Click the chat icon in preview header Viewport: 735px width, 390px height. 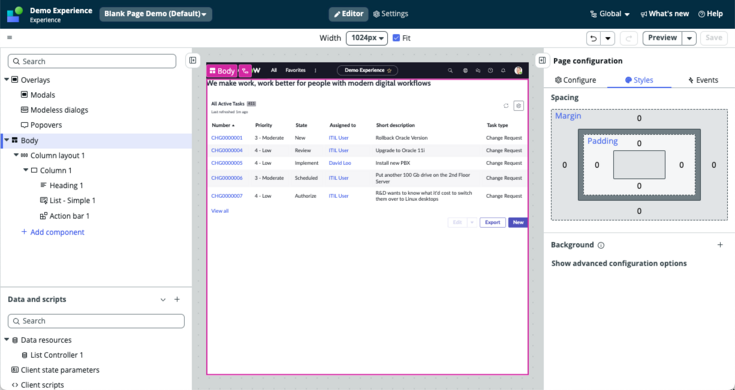[478, 70]
